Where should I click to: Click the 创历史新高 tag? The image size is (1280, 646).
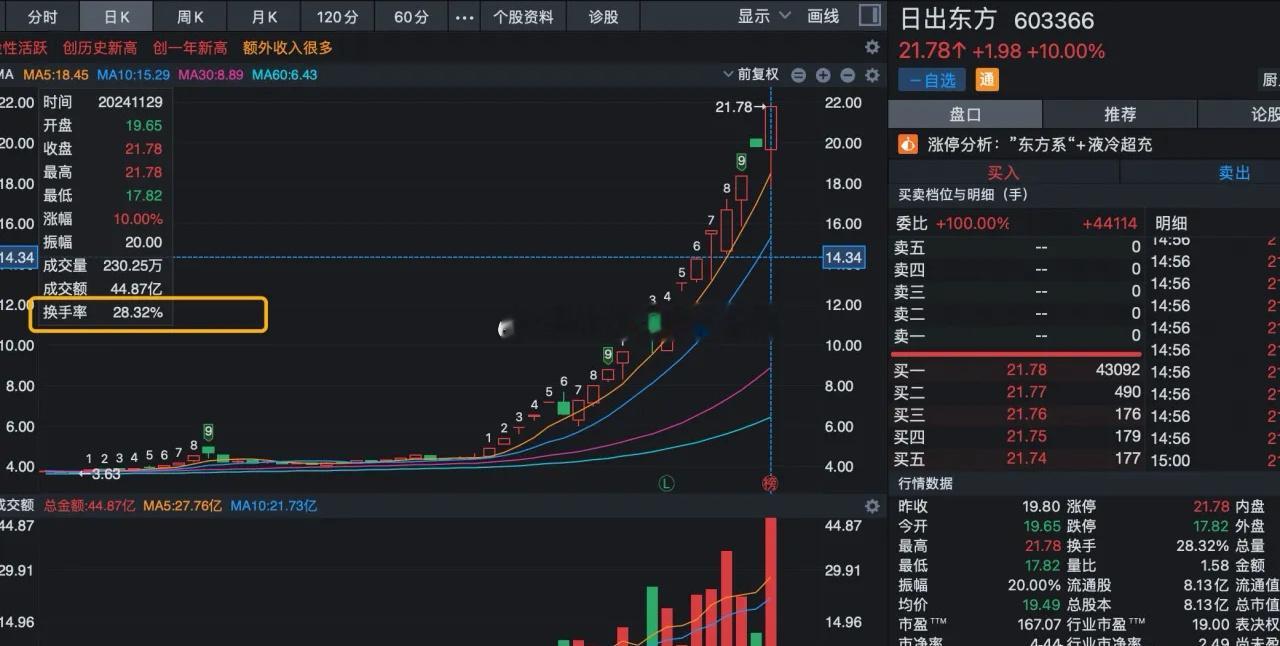point(102,48)
